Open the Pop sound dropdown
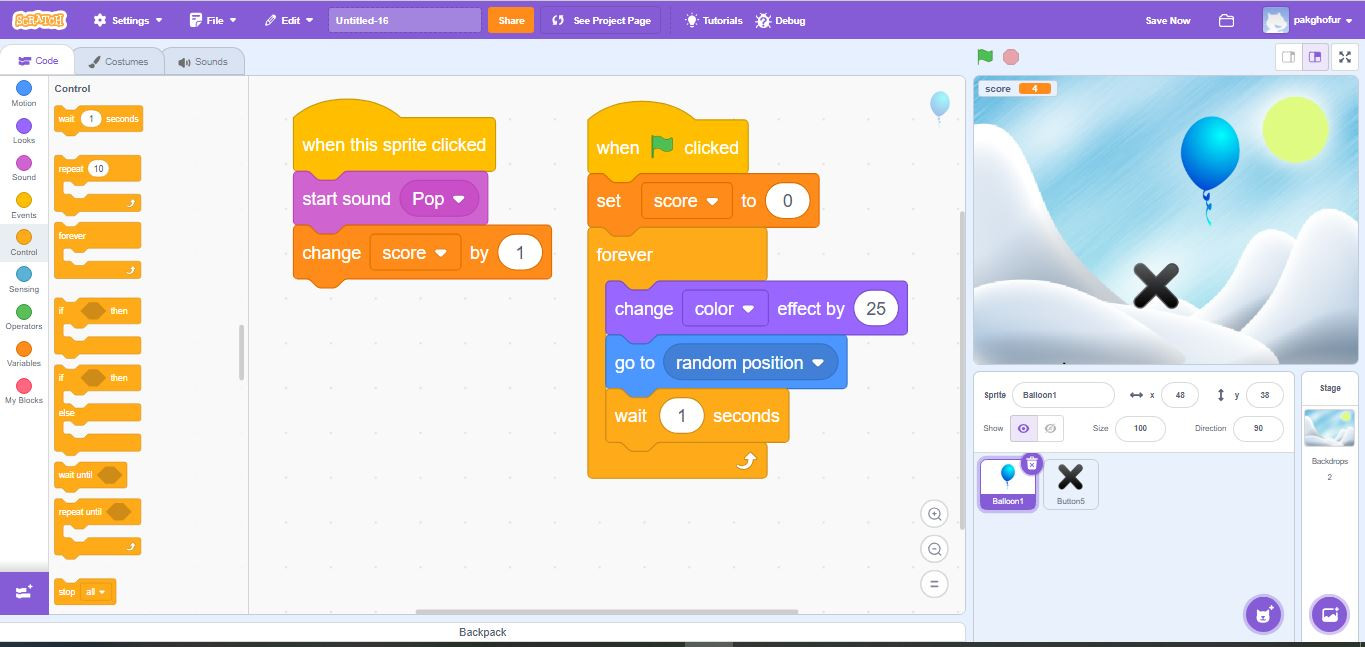 coord(459,199)
